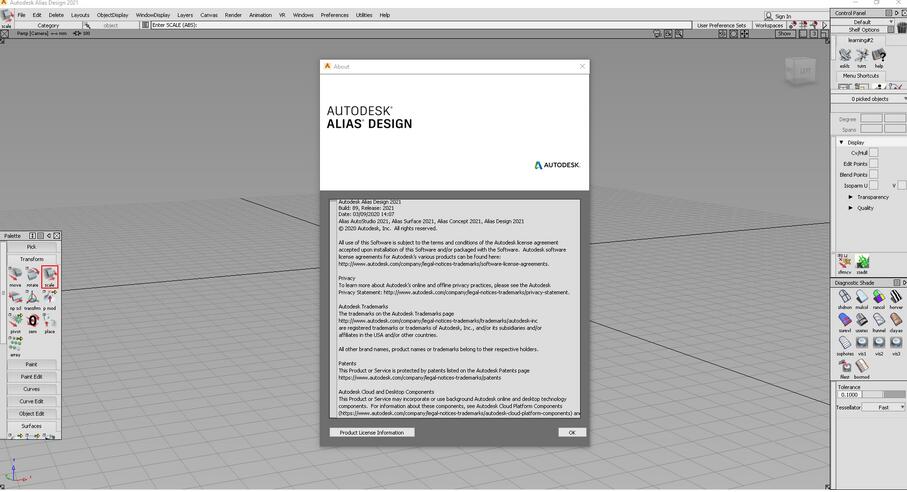Apply Isophotes diagnostic shade
Viewport: 907px width, 492px height.
click(845, 345)
